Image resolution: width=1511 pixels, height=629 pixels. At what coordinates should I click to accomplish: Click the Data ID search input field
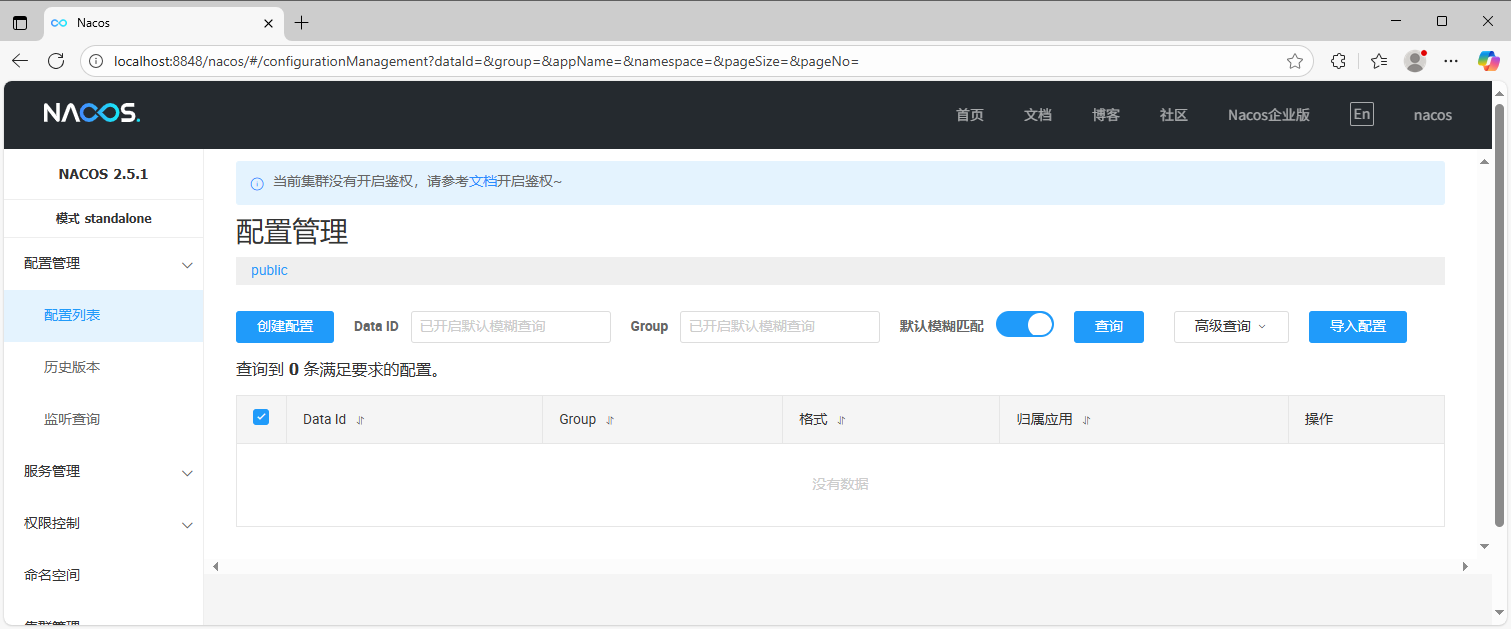click(x=510, y=326)
